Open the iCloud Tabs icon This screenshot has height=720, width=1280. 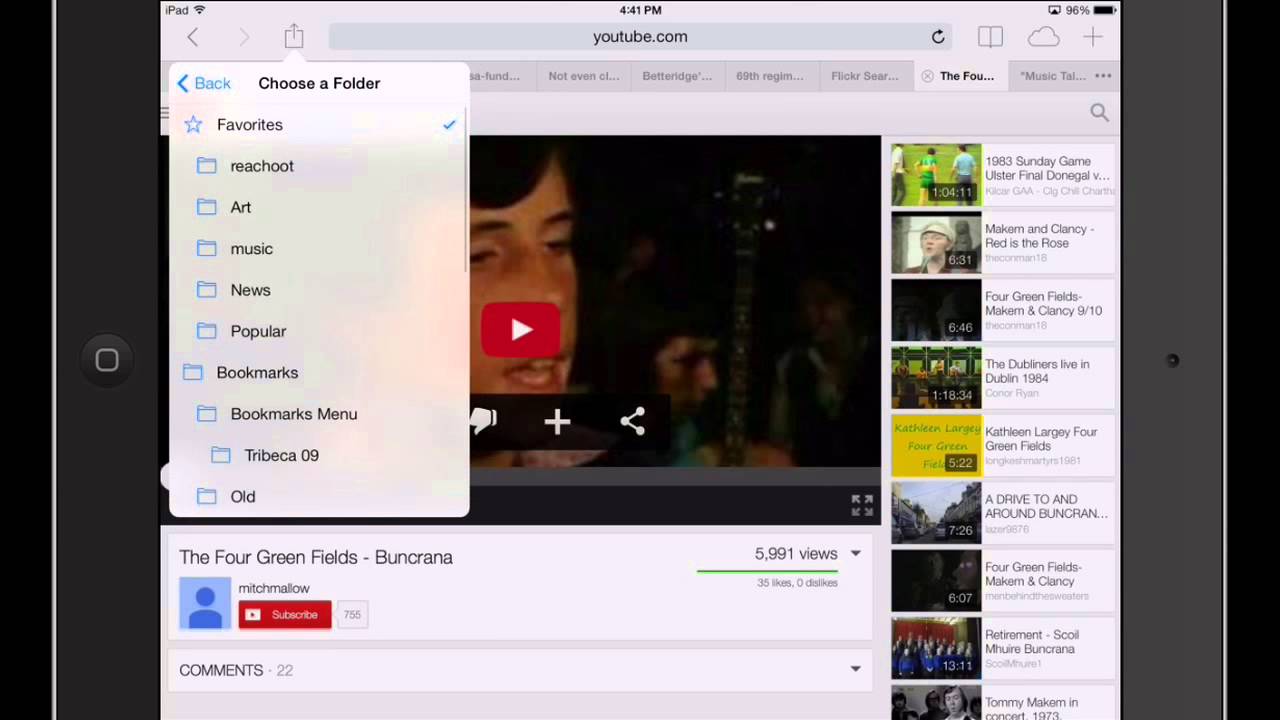[x=1043, y=37]
